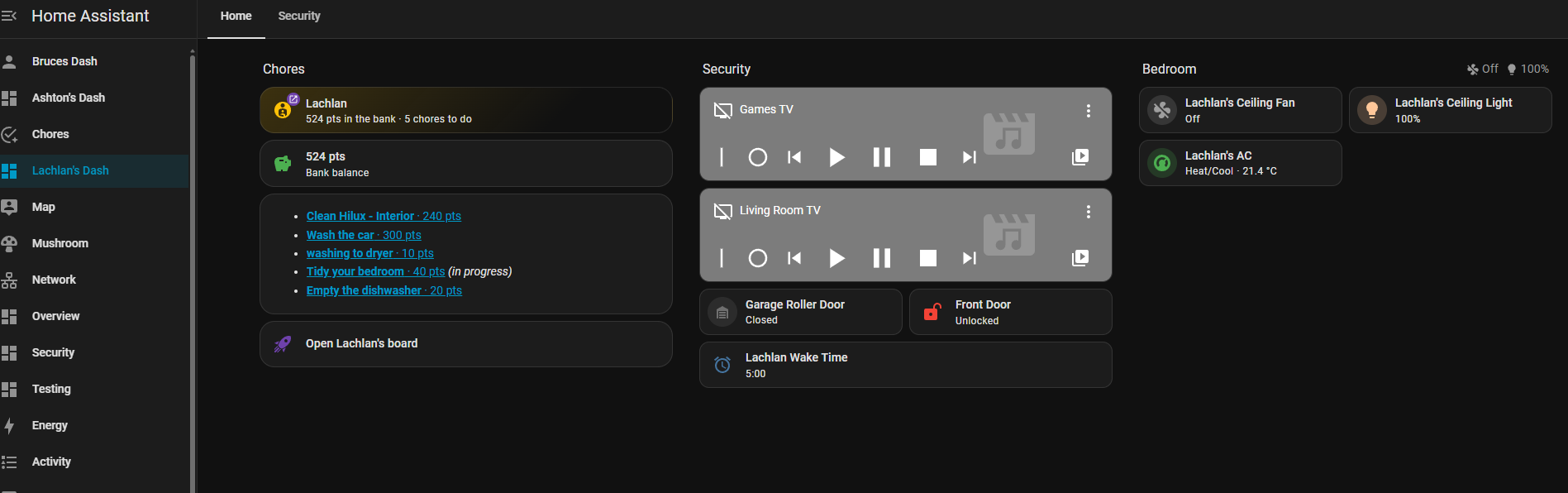Click the Garage Roller Door icon
Viewport: 1568px width, 493px height.
(x=722, y=313)
